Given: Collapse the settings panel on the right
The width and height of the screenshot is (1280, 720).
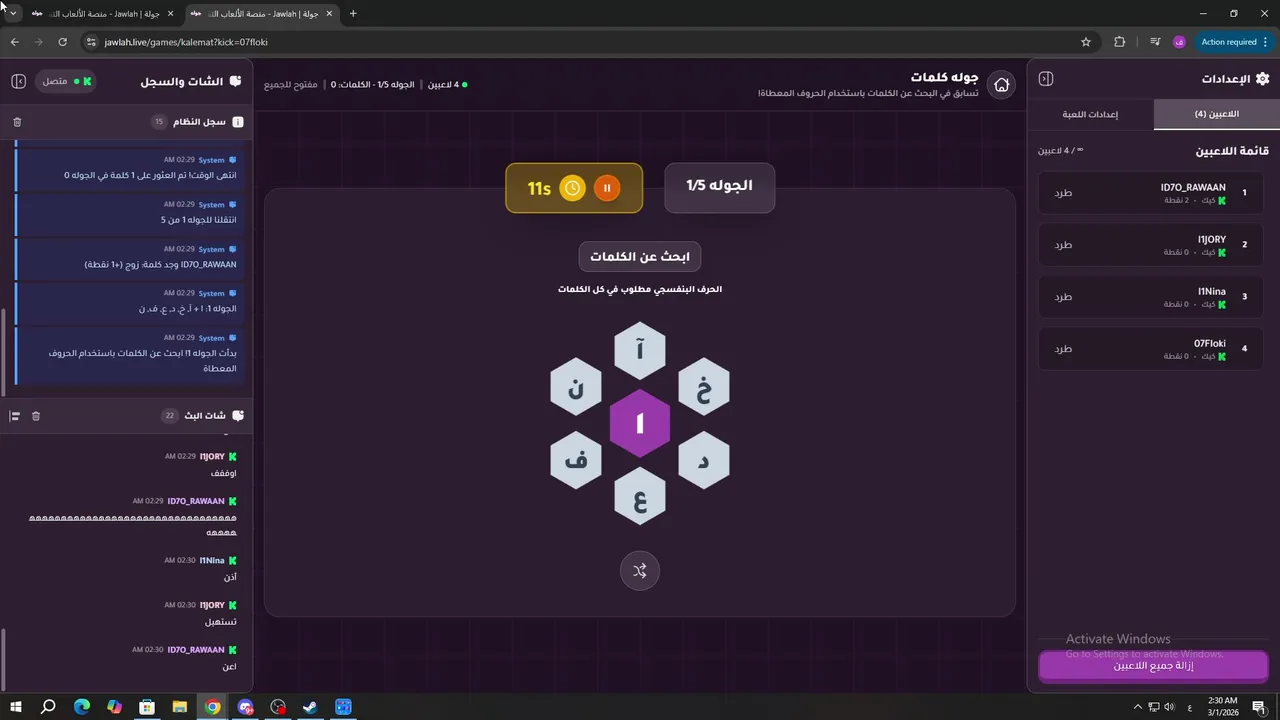Looking at the screenshot, I should pyautogui.click(x=1046, y=79).
